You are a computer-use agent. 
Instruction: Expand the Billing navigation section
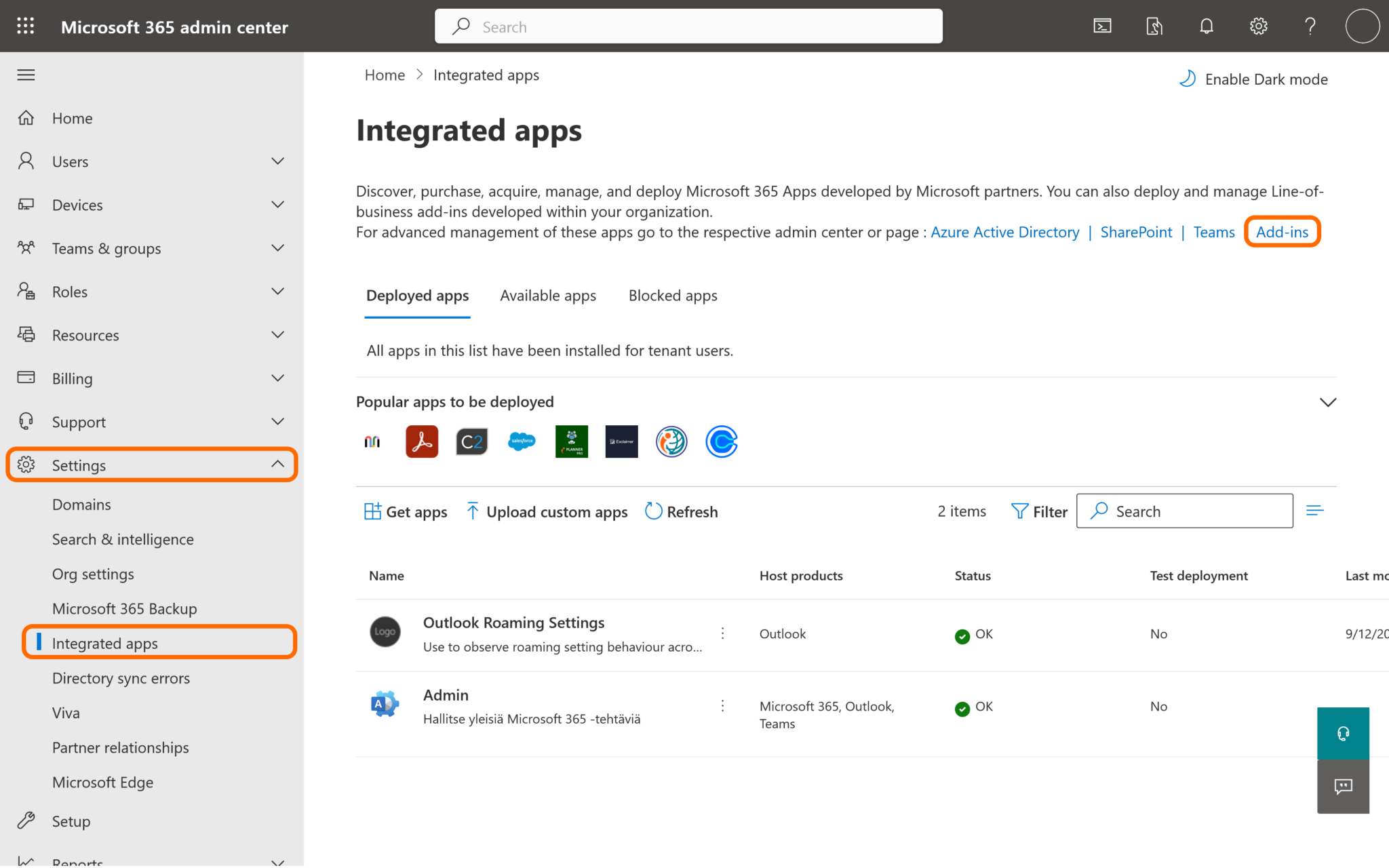click(x=277, y=378)
